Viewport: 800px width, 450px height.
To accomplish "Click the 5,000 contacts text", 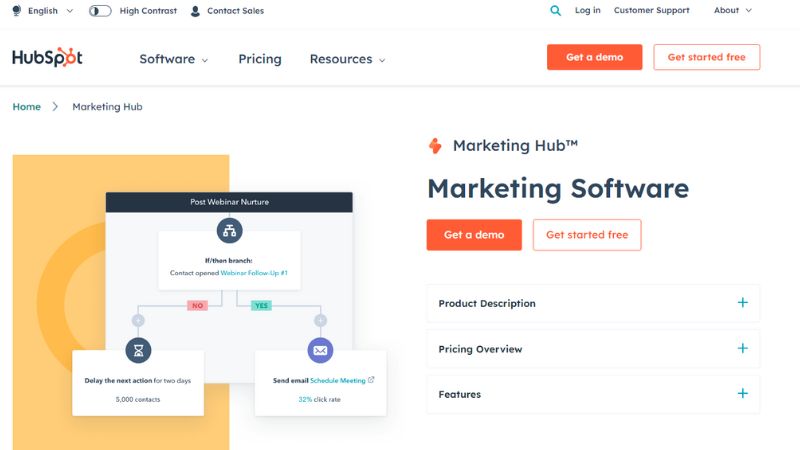I will point(138,399).
